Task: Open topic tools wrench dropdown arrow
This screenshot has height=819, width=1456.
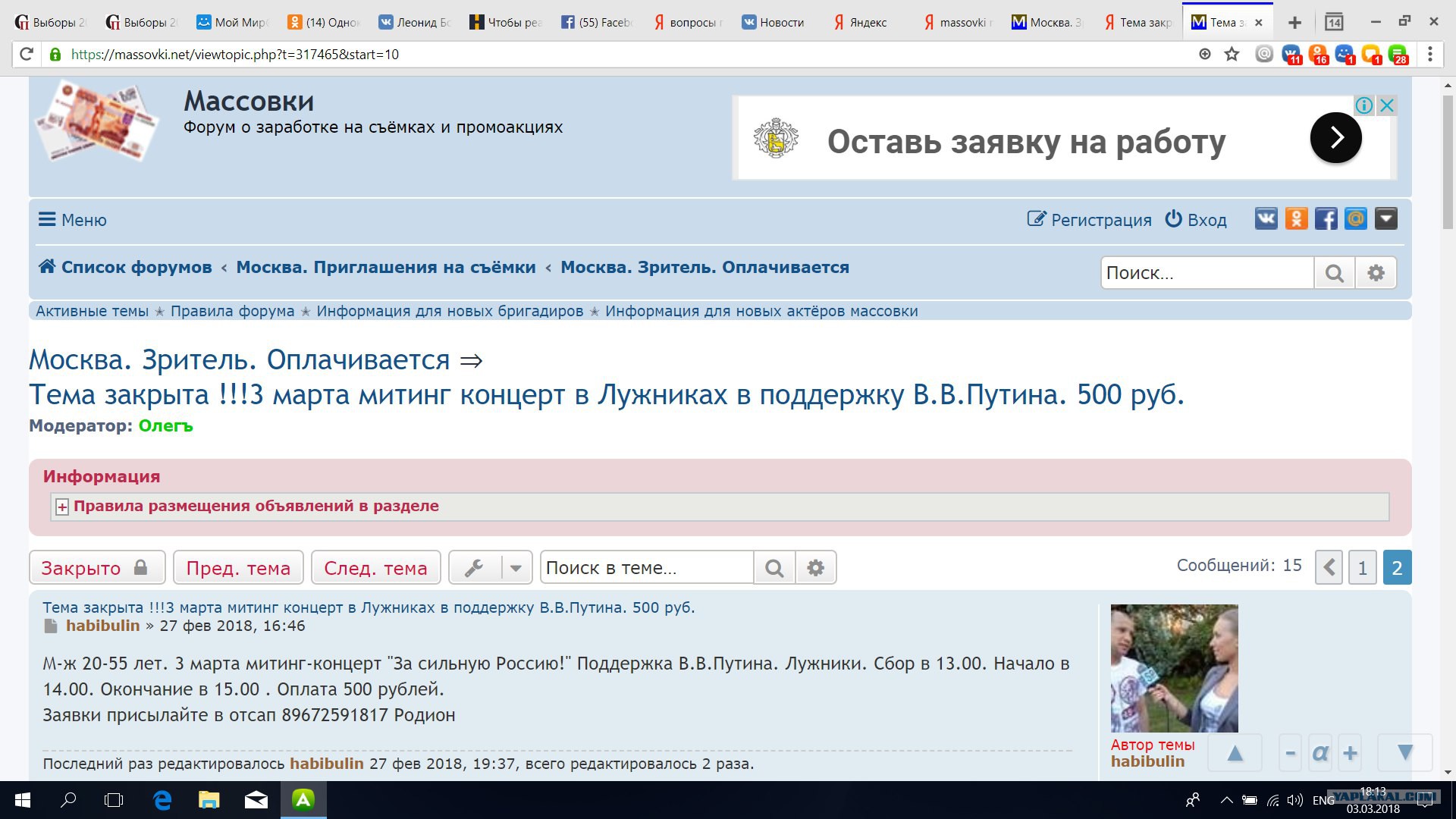Action: pyautogui.click(x=516, y=568)
